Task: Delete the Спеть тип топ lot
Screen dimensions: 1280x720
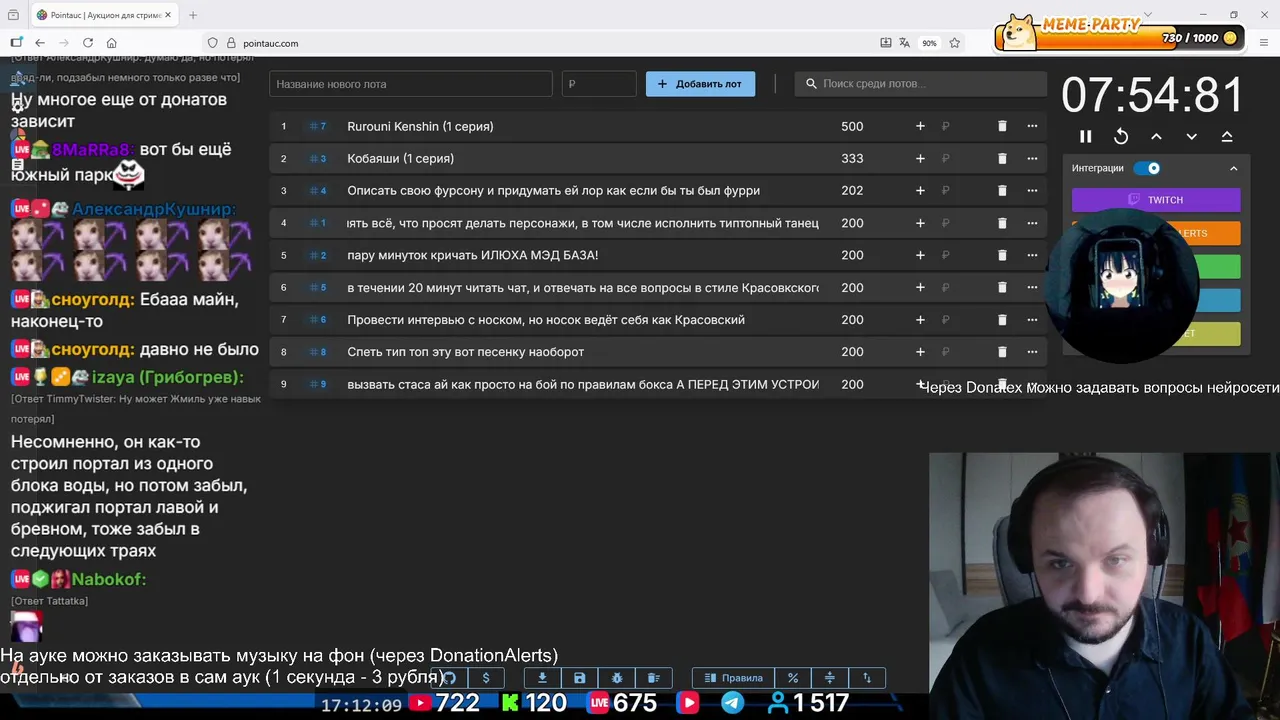Action: pyautogui.click(x=1002, y=352)
